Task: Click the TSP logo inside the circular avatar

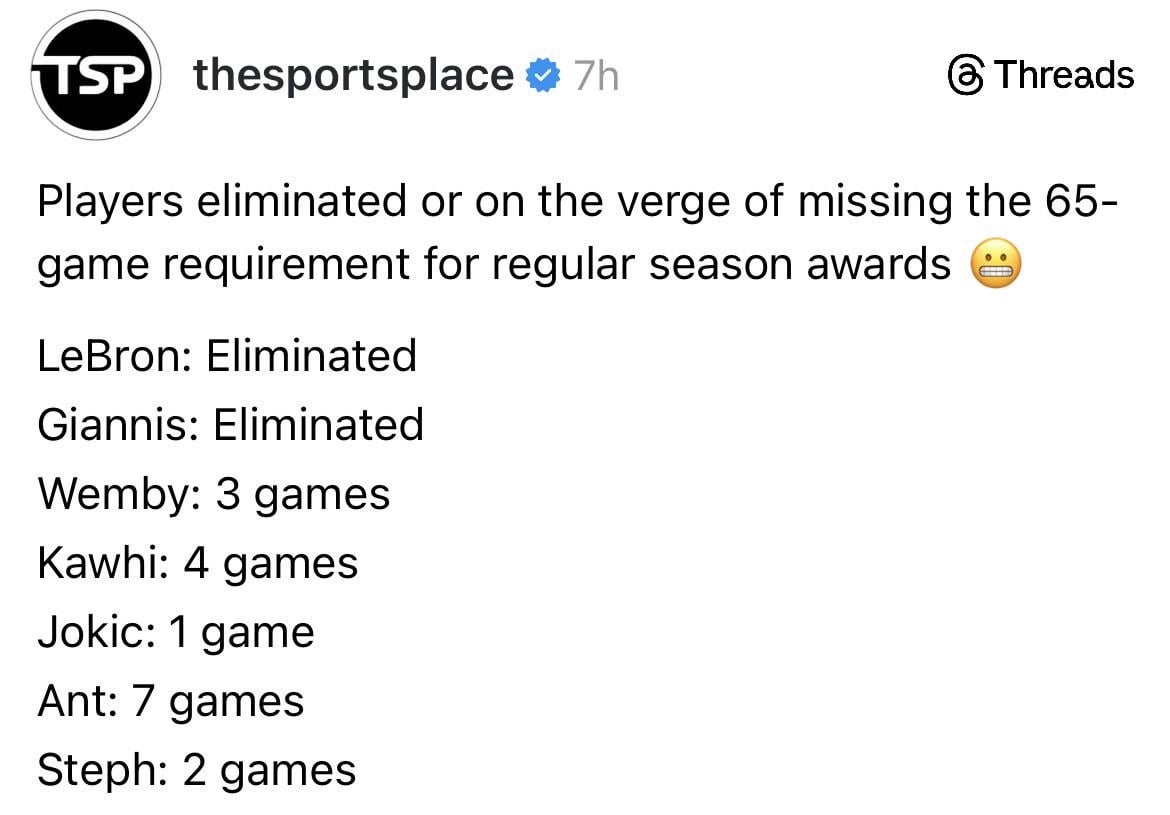Action: [x=96, y=75]
